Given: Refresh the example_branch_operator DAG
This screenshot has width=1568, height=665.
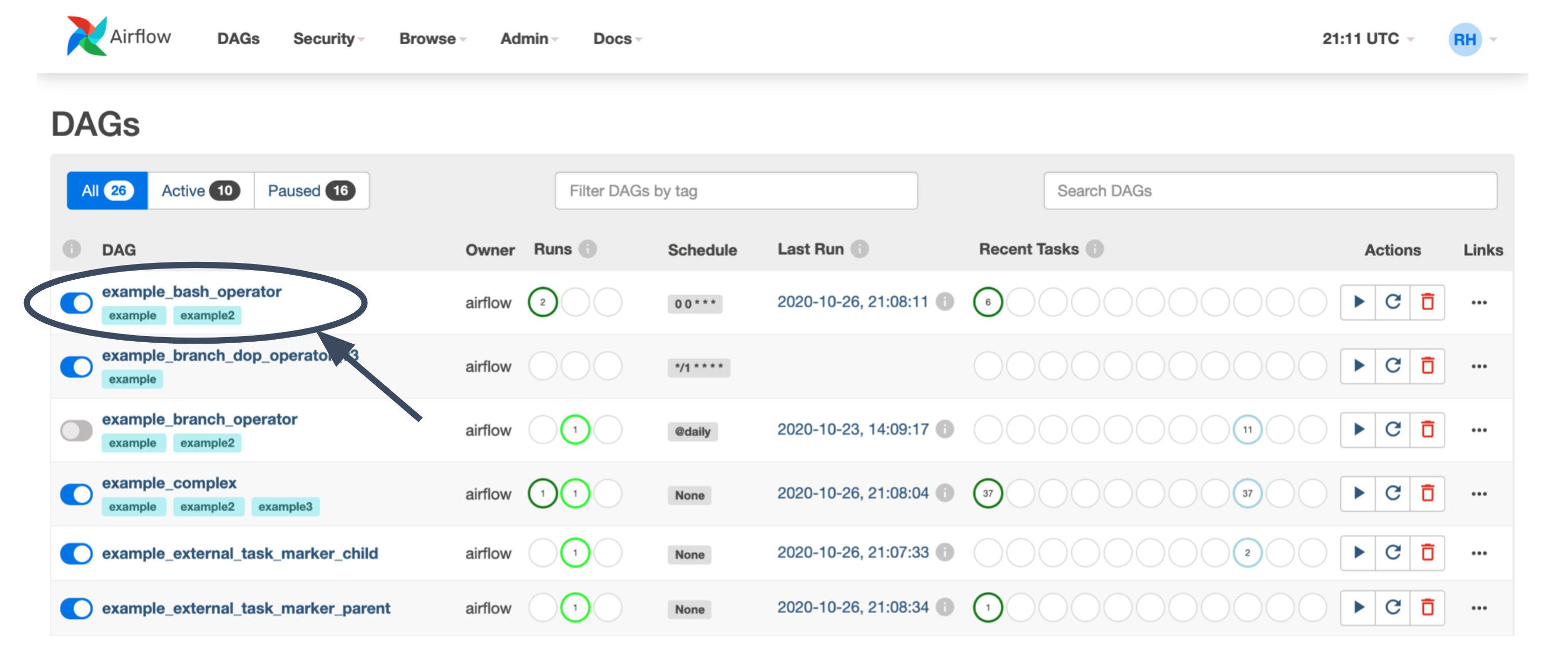Looking at the screenshot, I should coord(1393,430).
